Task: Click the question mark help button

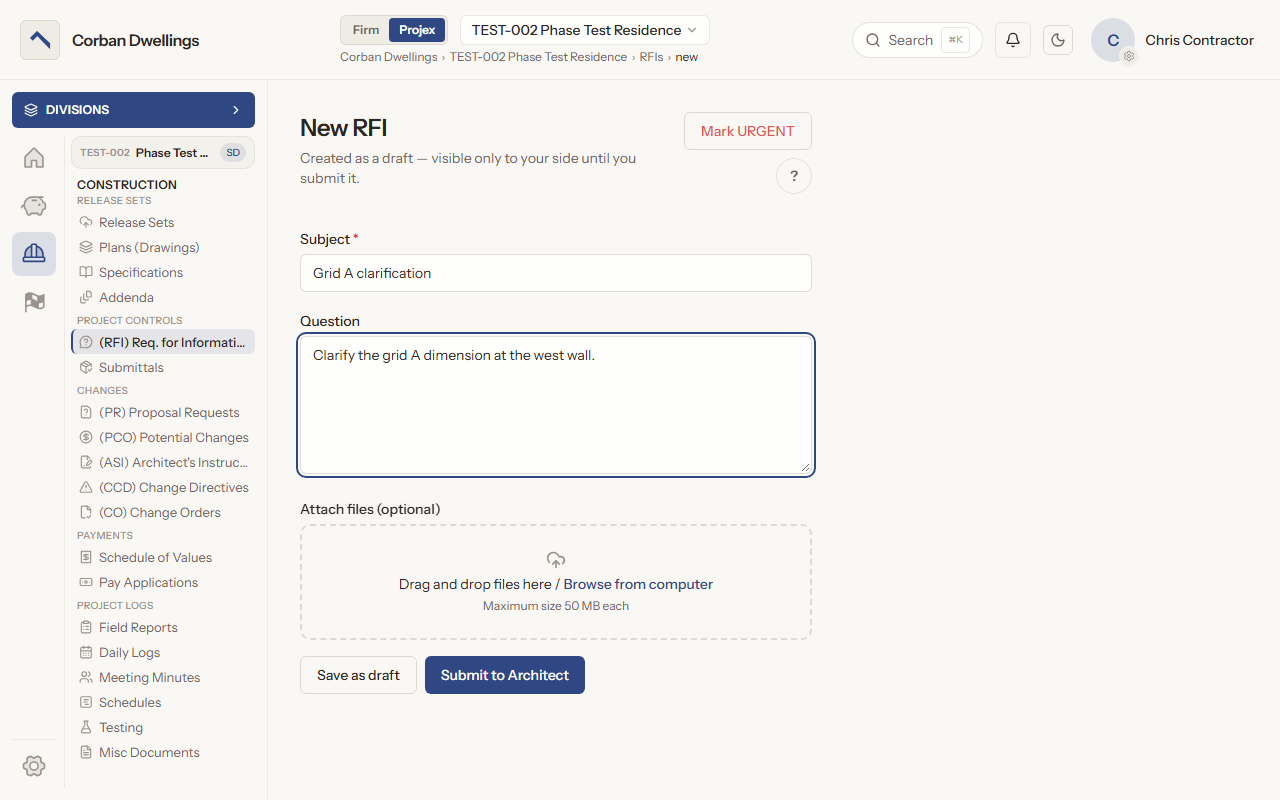Action: [794, 176]
